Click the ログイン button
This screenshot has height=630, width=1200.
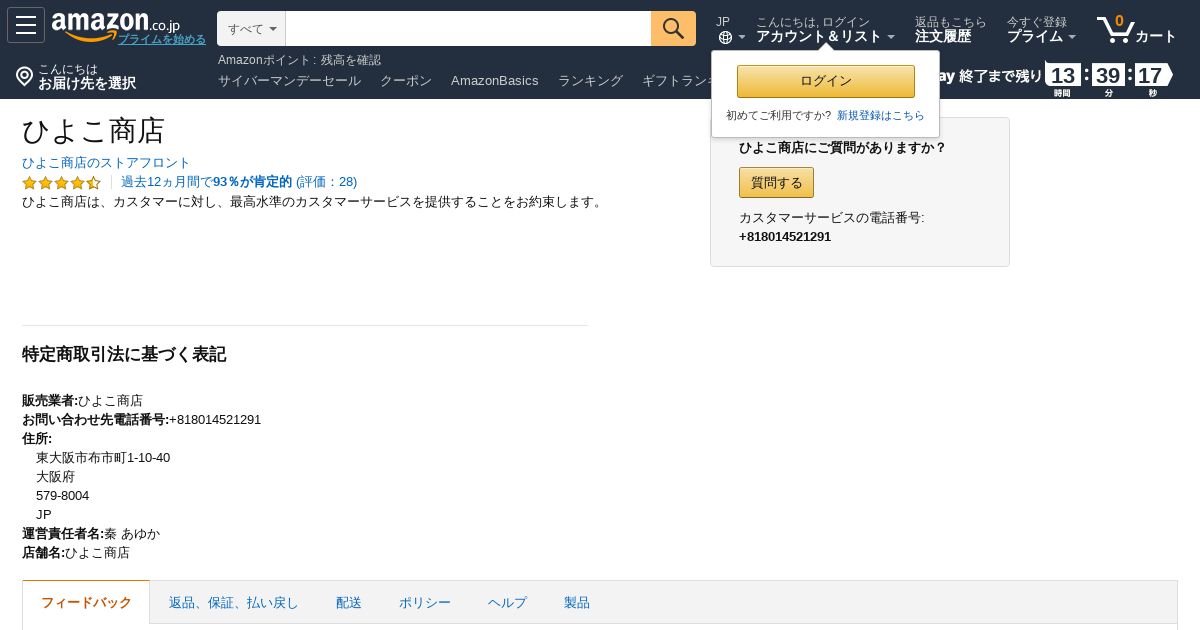click(826, 81)
